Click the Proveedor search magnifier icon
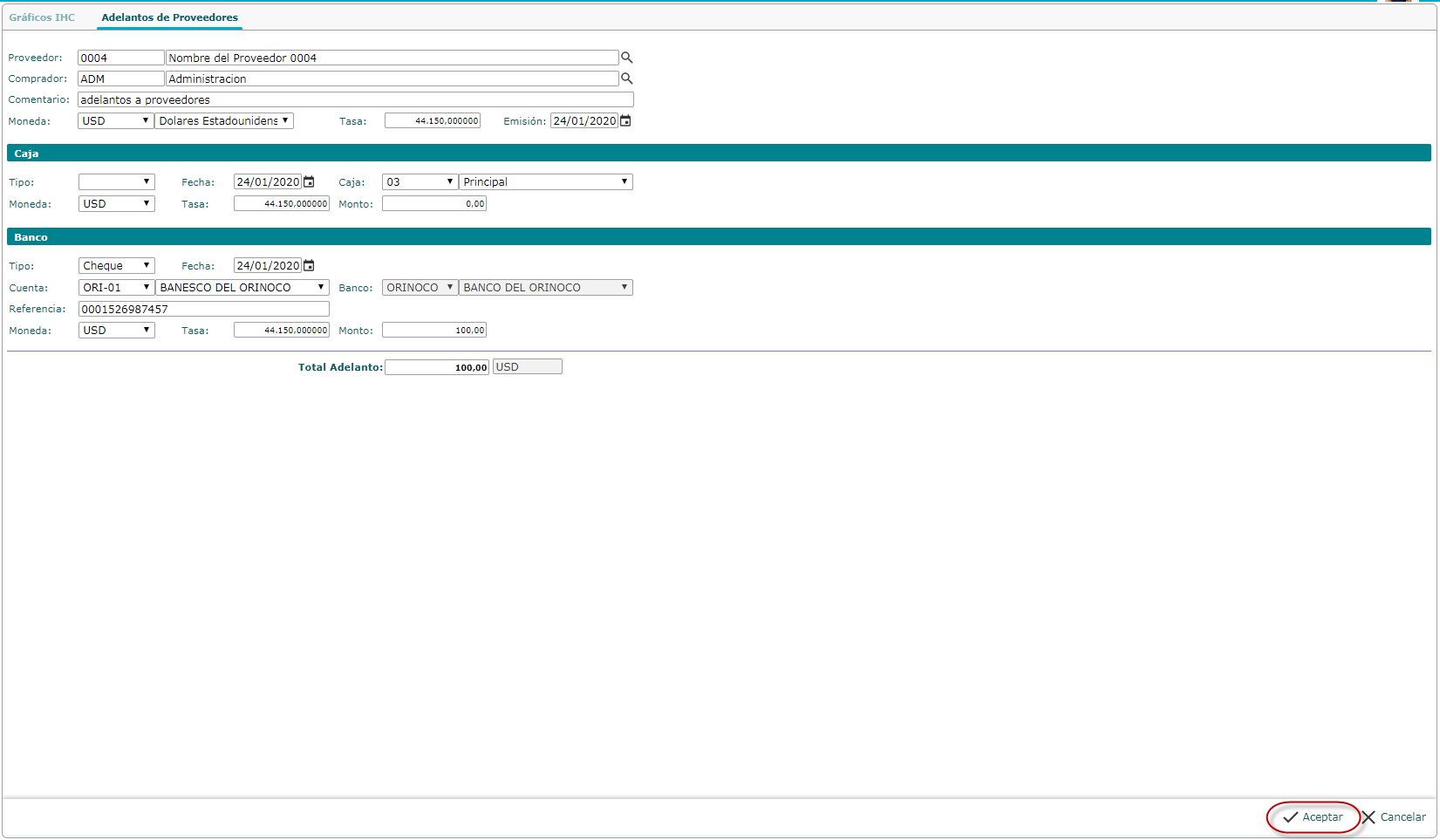The image size is (1440, 840). pos(626,58)
